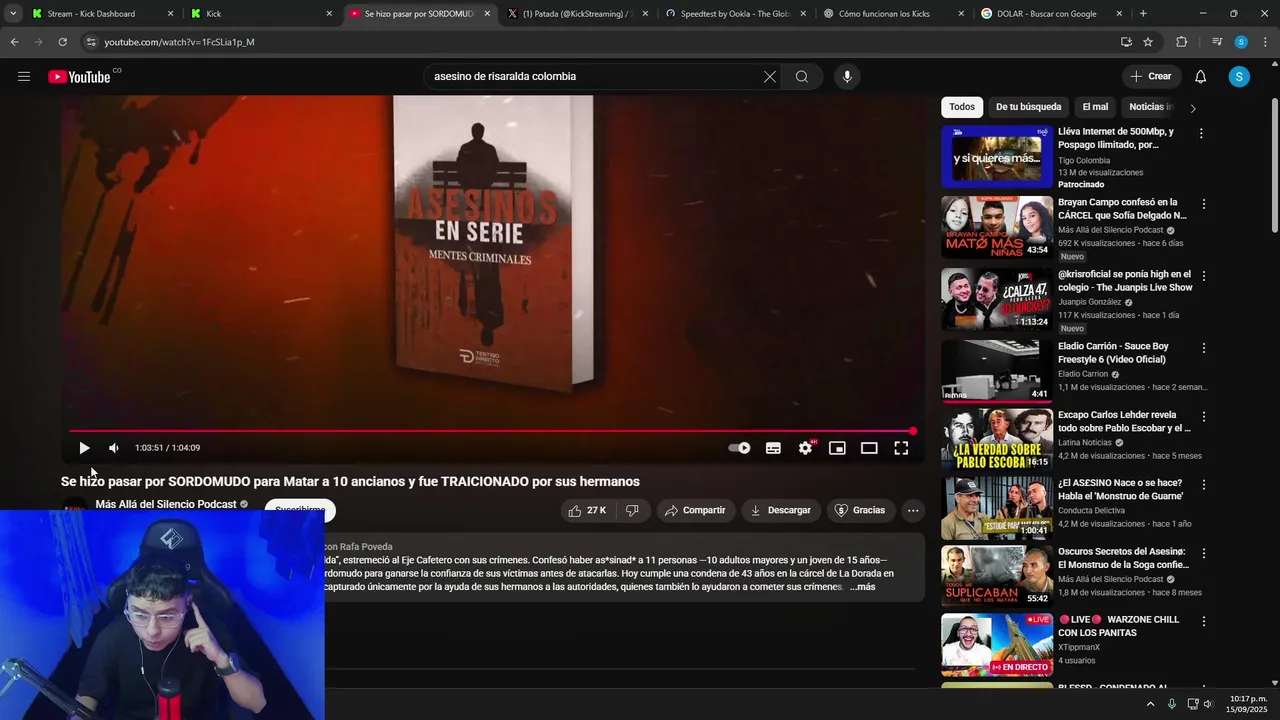Show hidden system tray icons
Viewport: 1280px width, 720px height.
(1150, 704)
